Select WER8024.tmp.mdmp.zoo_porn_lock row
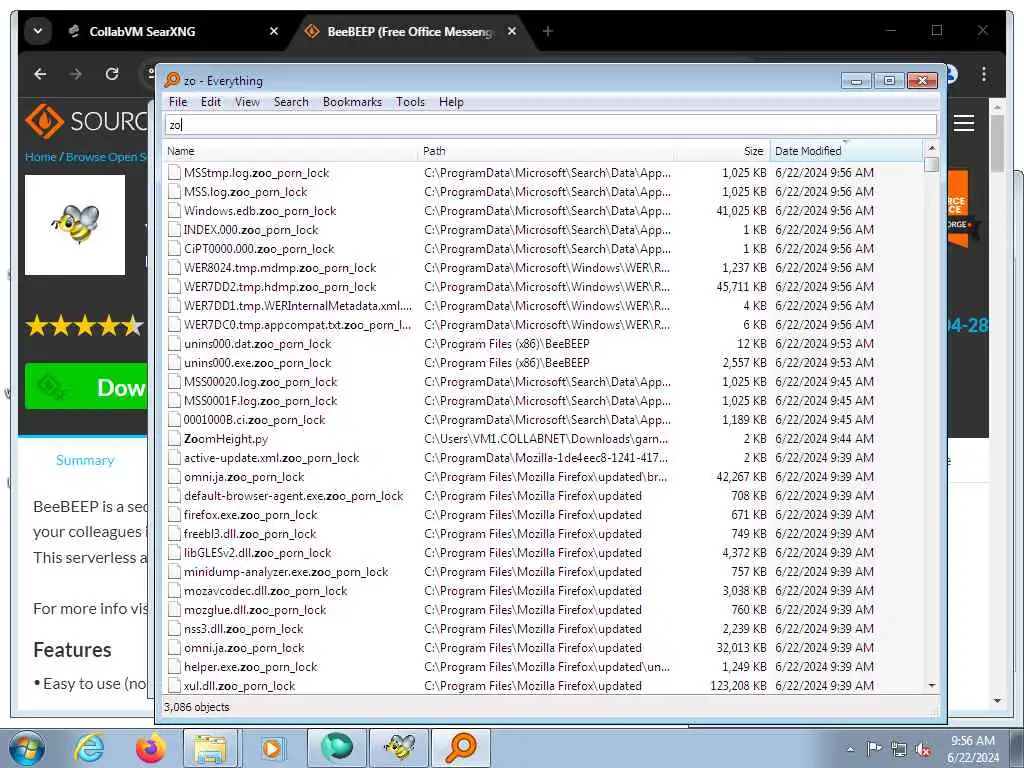Image resolution: width=1024 pixels, height=768 pixels. coord(543,268)
